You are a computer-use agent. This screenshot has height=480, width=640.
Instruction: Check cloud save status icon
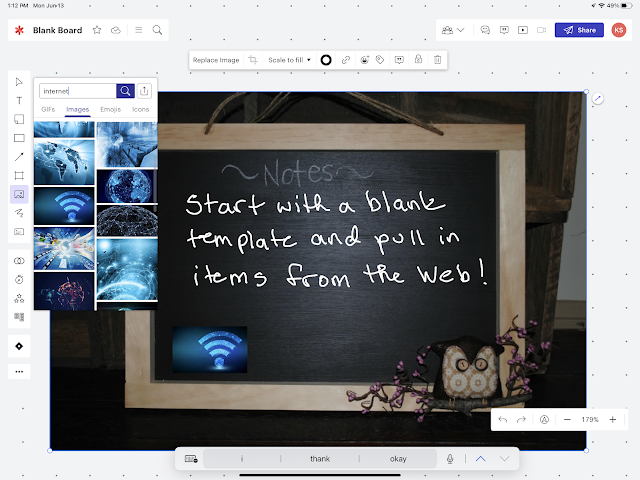point(116,30)
